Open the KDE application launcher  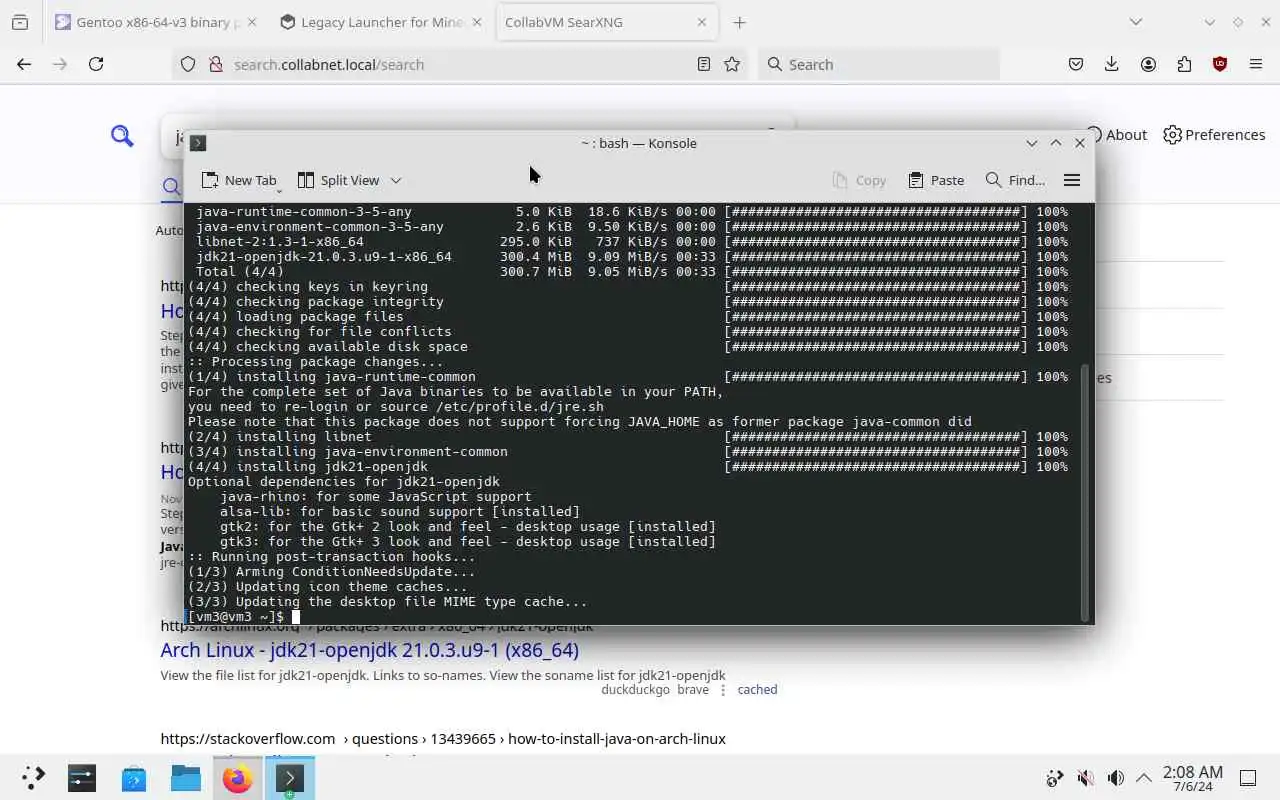click(x=33, y=777)
